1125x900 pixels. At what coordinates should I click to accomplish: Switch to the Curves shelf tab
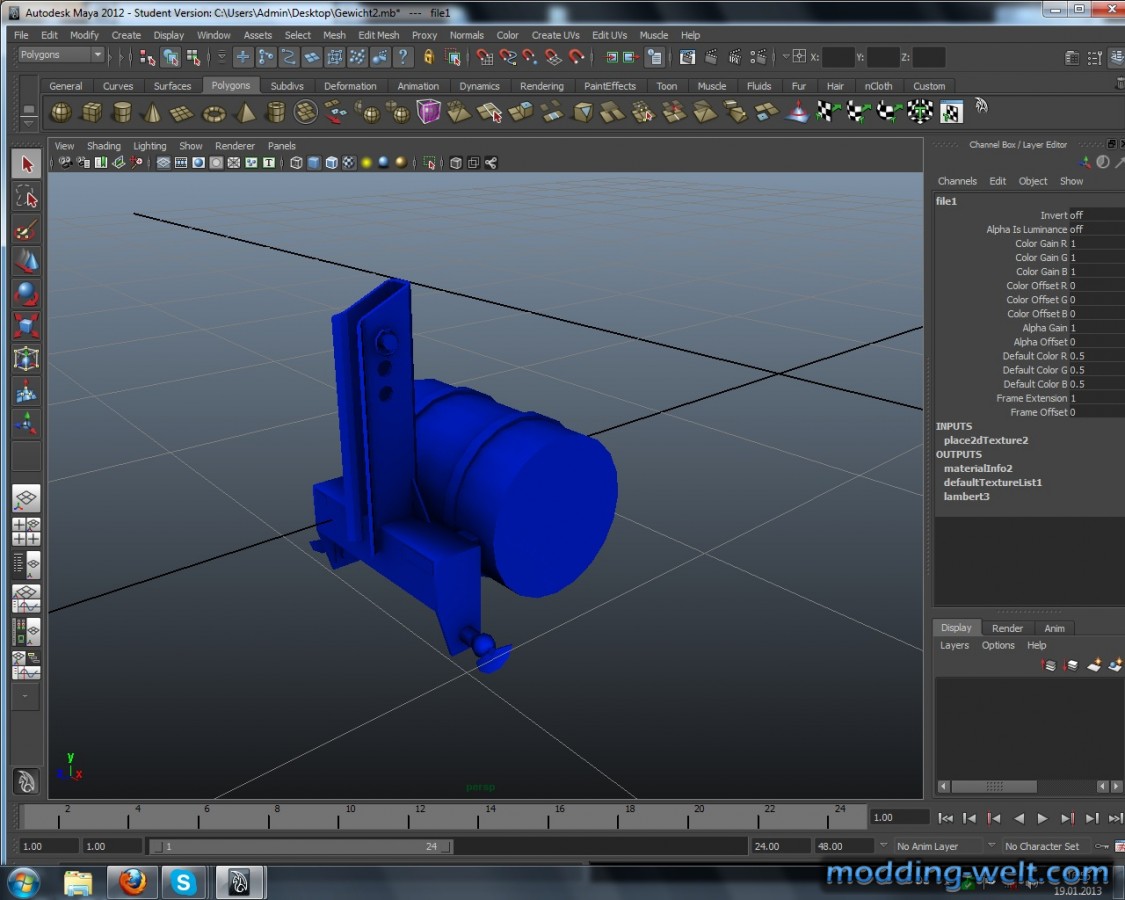118,86
